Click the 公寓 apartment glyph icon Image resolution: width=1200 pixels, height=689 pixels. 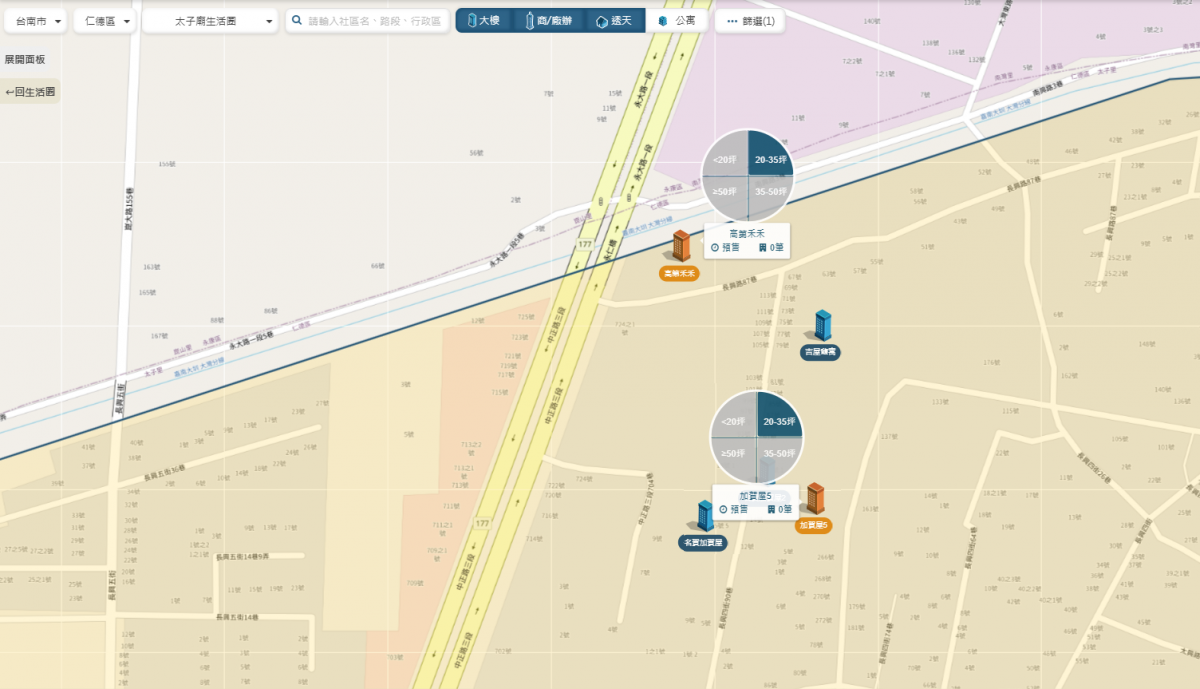click(661, 21)
